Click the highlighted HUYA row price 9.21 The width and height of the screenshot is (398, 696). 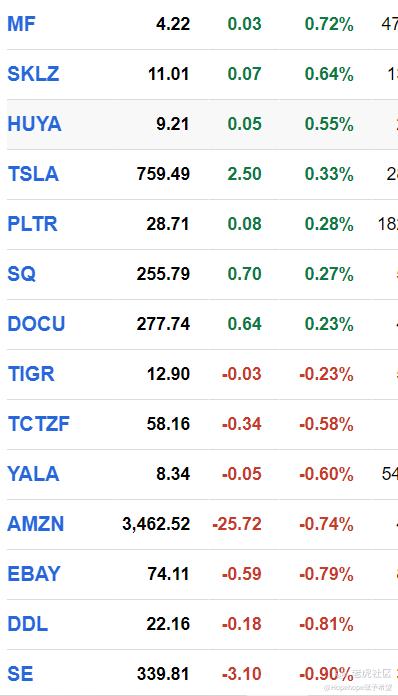click(x=173, y=124)
